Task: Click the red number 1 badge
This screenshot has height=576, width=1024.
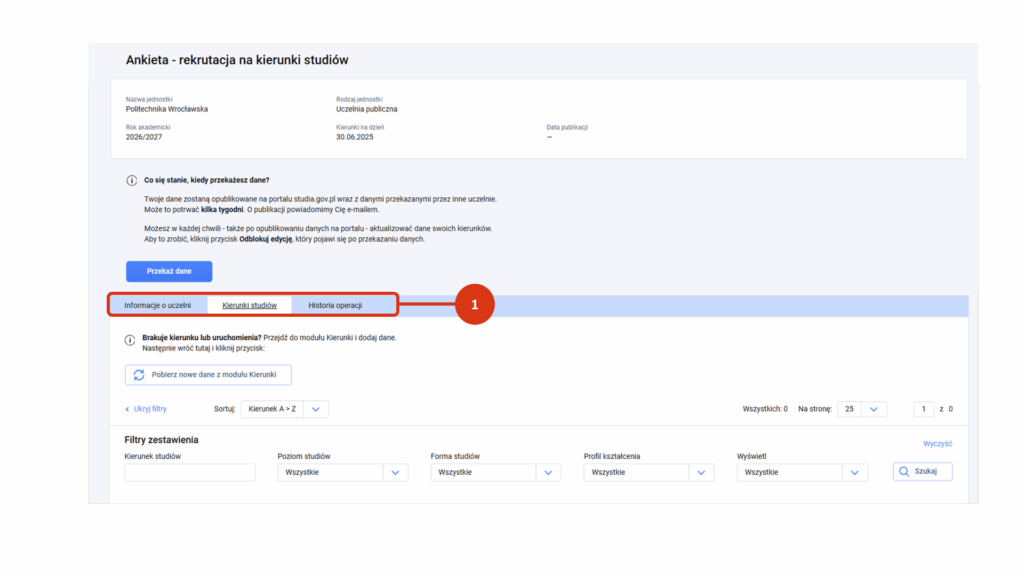Action: click(475, 305)
